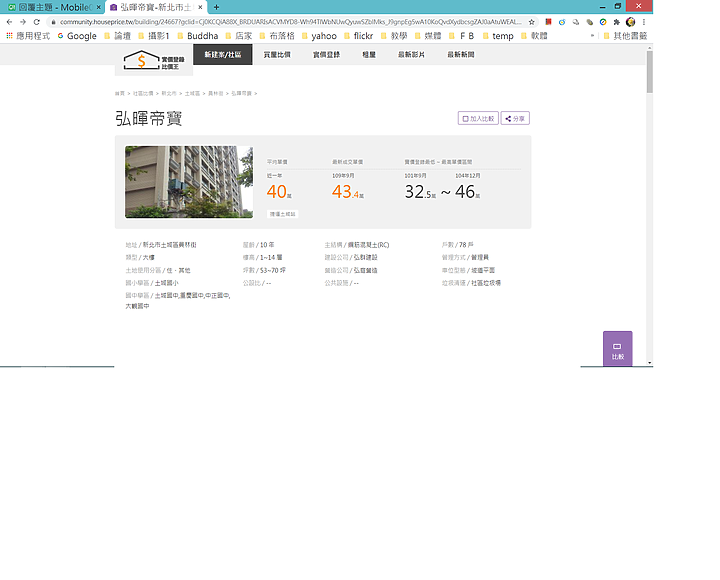Click the 弘暉帝寶 page heading

coord(149,118)
